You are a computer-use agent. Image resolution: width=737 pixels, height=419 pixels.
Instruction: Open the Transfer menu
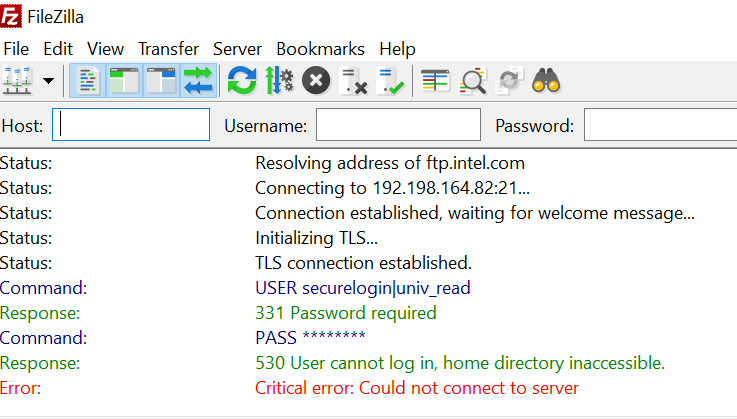click(168, 48)
